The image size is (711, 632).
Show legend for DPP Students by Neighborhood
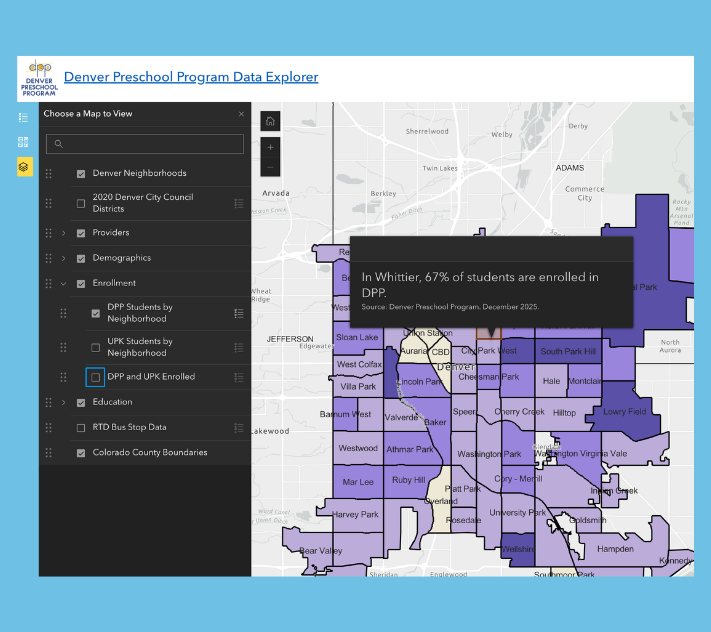point(239,313)
